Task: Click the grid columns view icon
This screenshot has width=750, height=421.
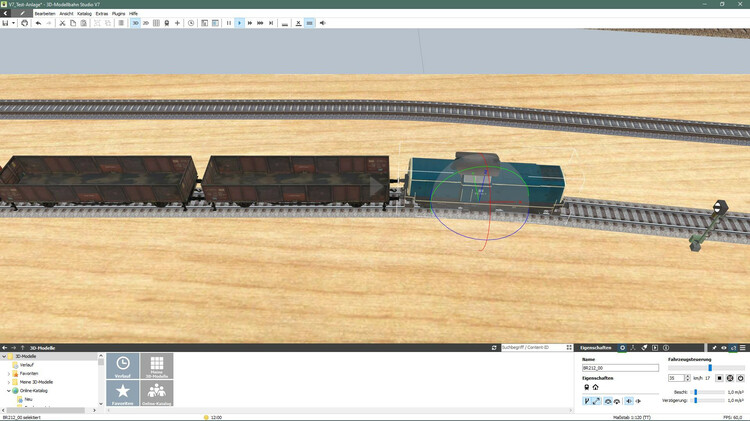Action: coord(156,23)
